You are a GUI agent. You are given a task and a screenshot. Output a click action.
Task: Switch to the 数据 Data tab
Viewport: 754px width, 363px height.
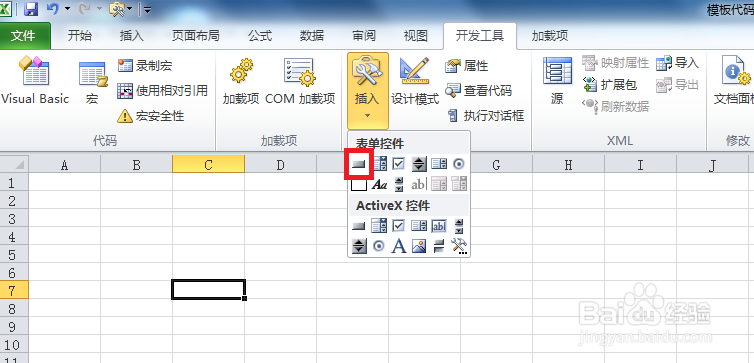coord(312,36)
